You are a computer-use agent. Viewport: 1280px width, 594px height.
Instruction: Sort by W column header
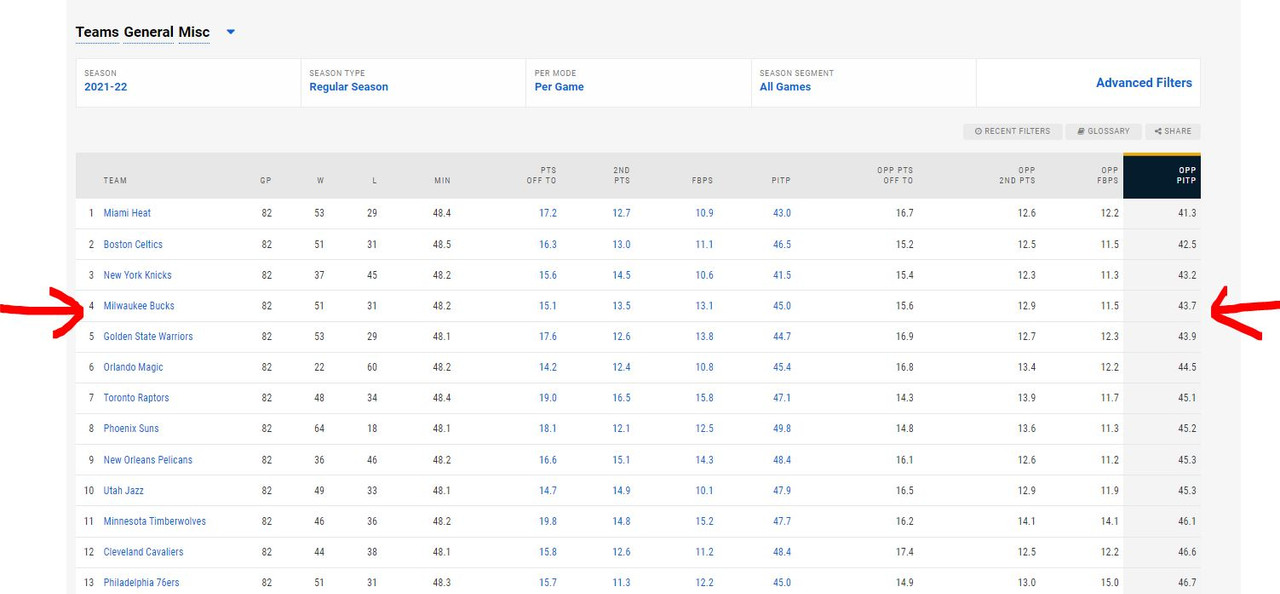tap(321, 181)
